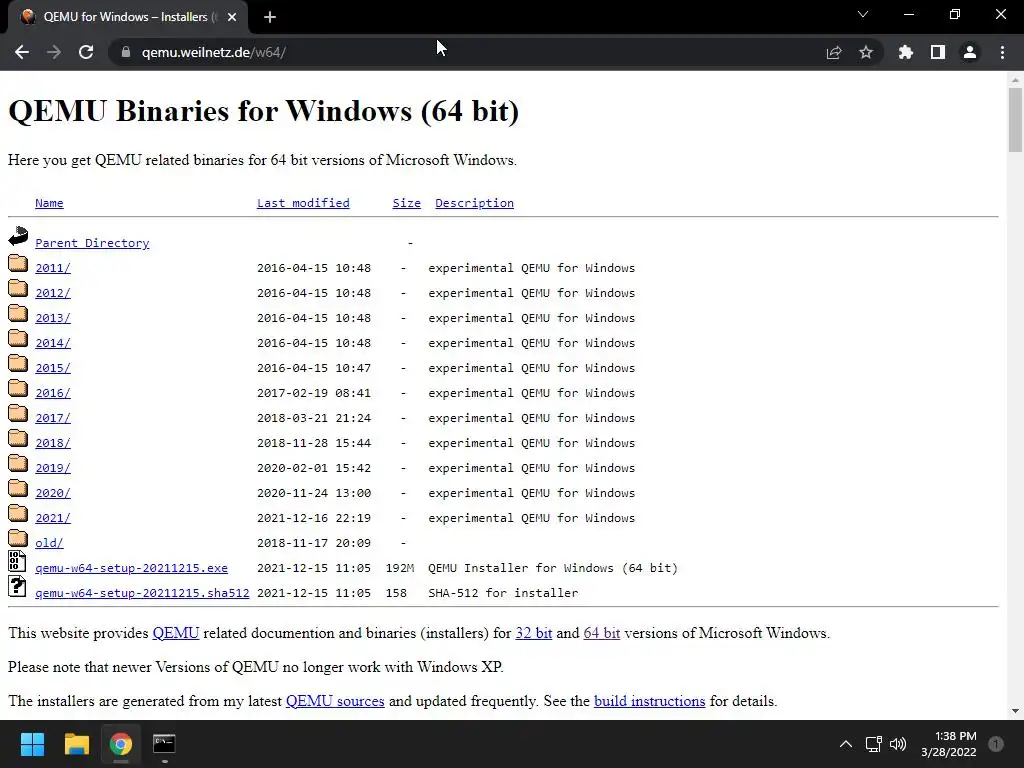Open the Chrome side panel
Viewport: 1024px width, 768px height.
tap(938, 52)
